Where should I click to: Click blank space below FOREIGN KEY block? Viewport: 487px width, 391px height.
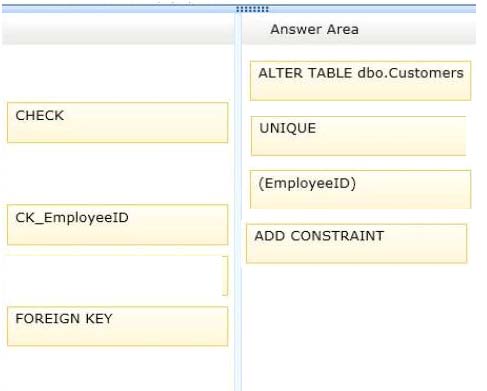point(117,368)
